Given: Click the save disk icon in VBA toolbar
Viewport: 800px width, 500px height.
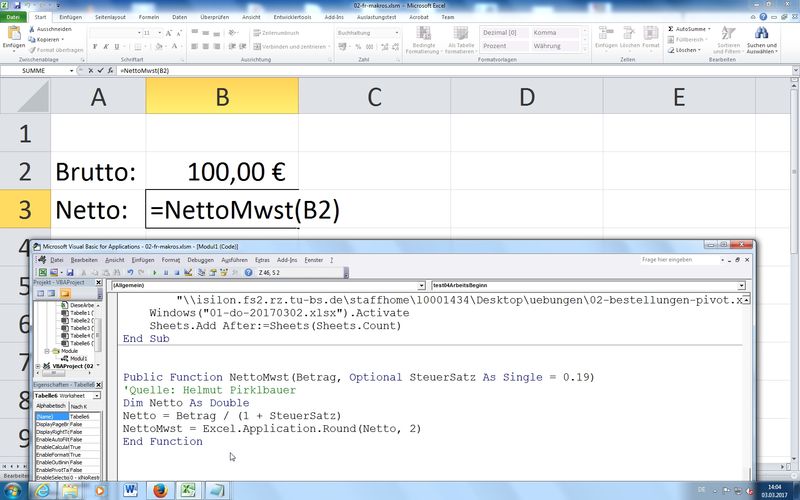Looking at the screenshot, I should pos(70,273).
